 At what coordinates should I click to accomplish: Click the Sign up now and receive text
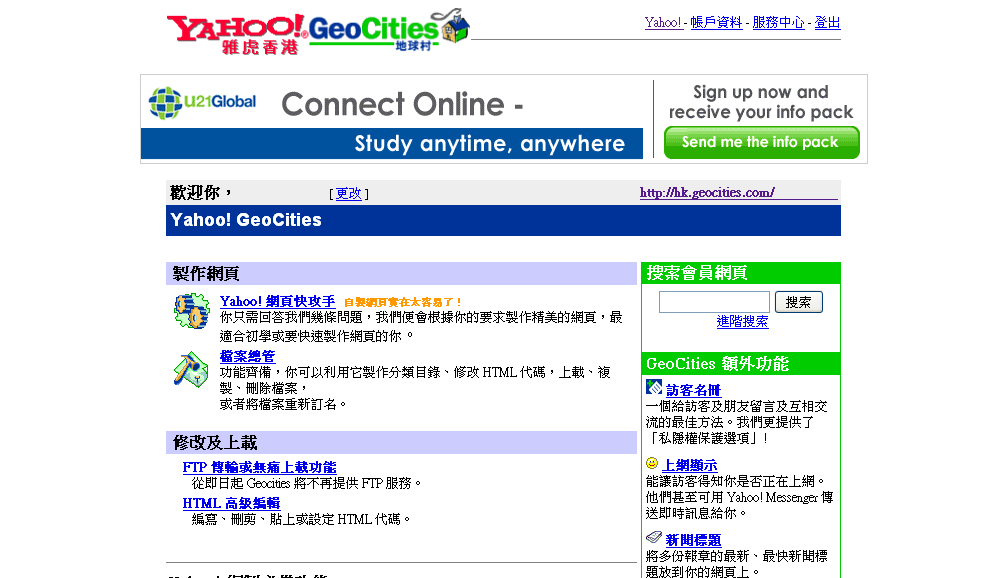coord(761,102)
